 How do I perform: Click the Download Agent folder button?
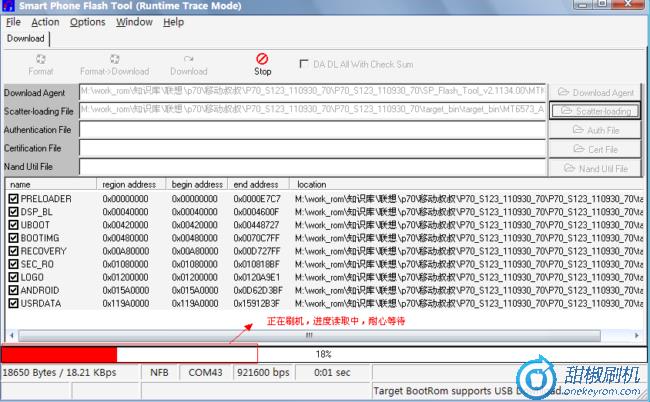[595, 92]
